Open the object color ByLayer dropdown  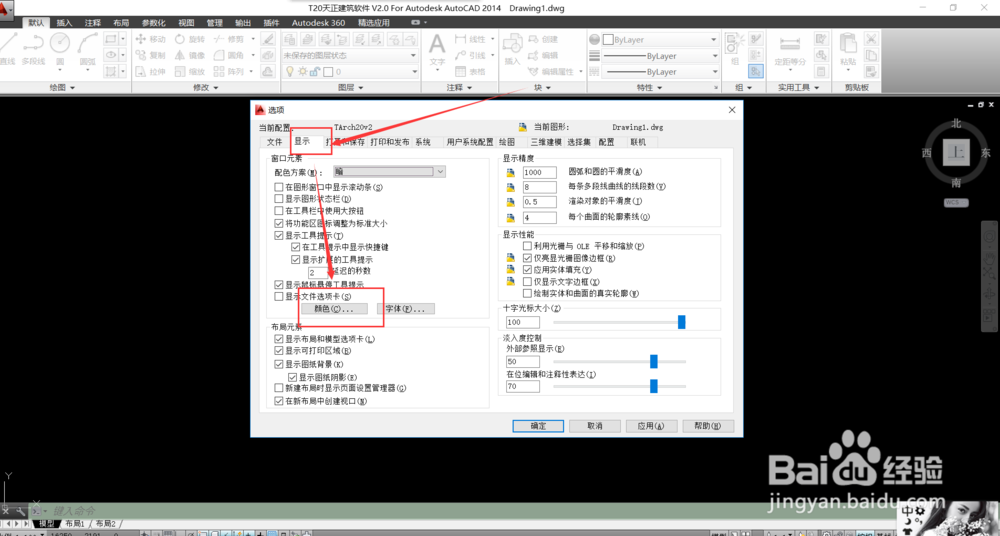pos(660,40)
